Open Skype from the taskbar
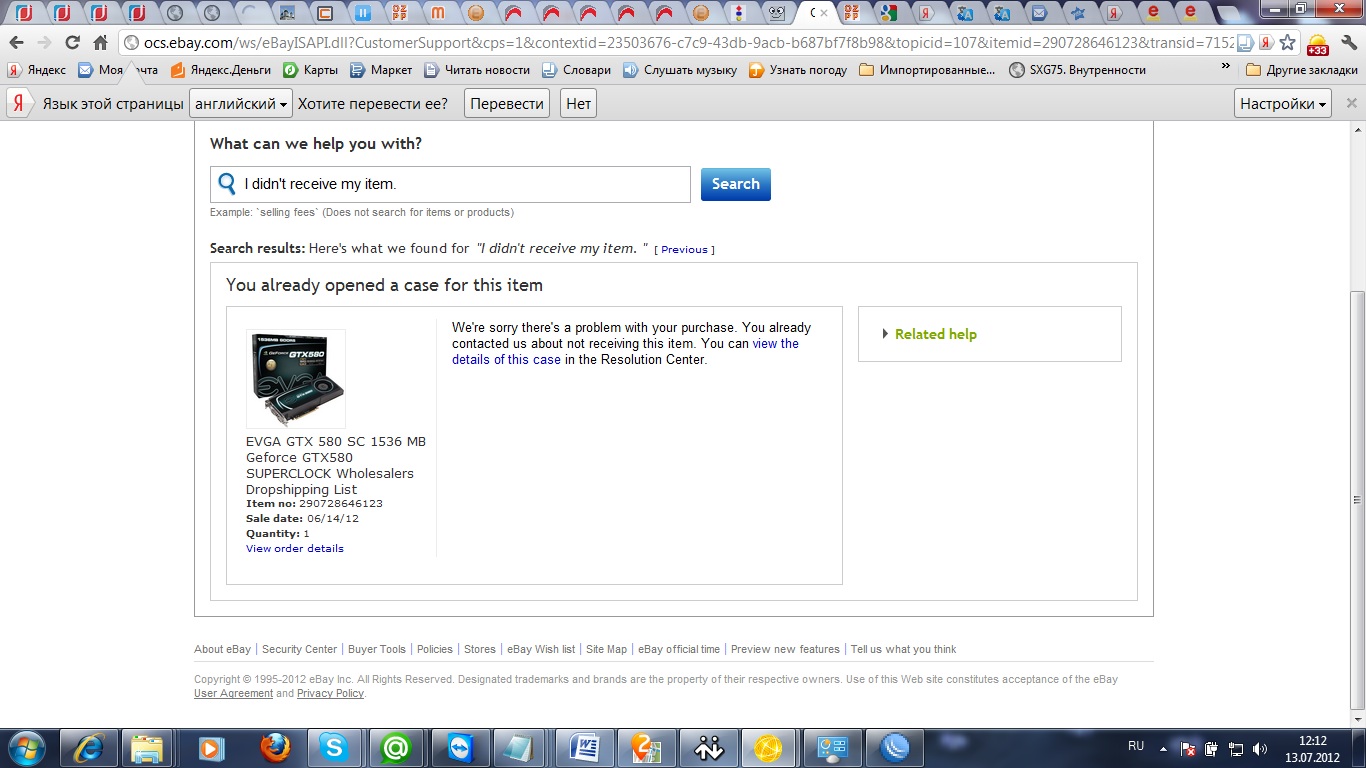Screen dimensions: 1366x768 (x=335, y=748)
